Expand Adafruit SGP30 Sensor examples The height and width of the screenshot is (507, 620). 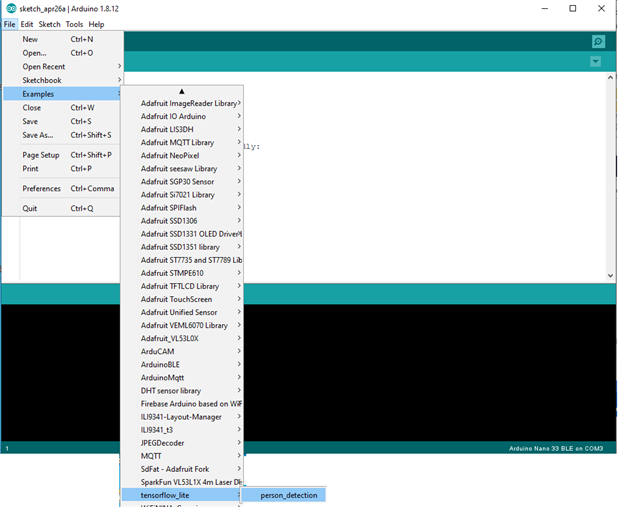pyautogui.click(x=182, y=182)
